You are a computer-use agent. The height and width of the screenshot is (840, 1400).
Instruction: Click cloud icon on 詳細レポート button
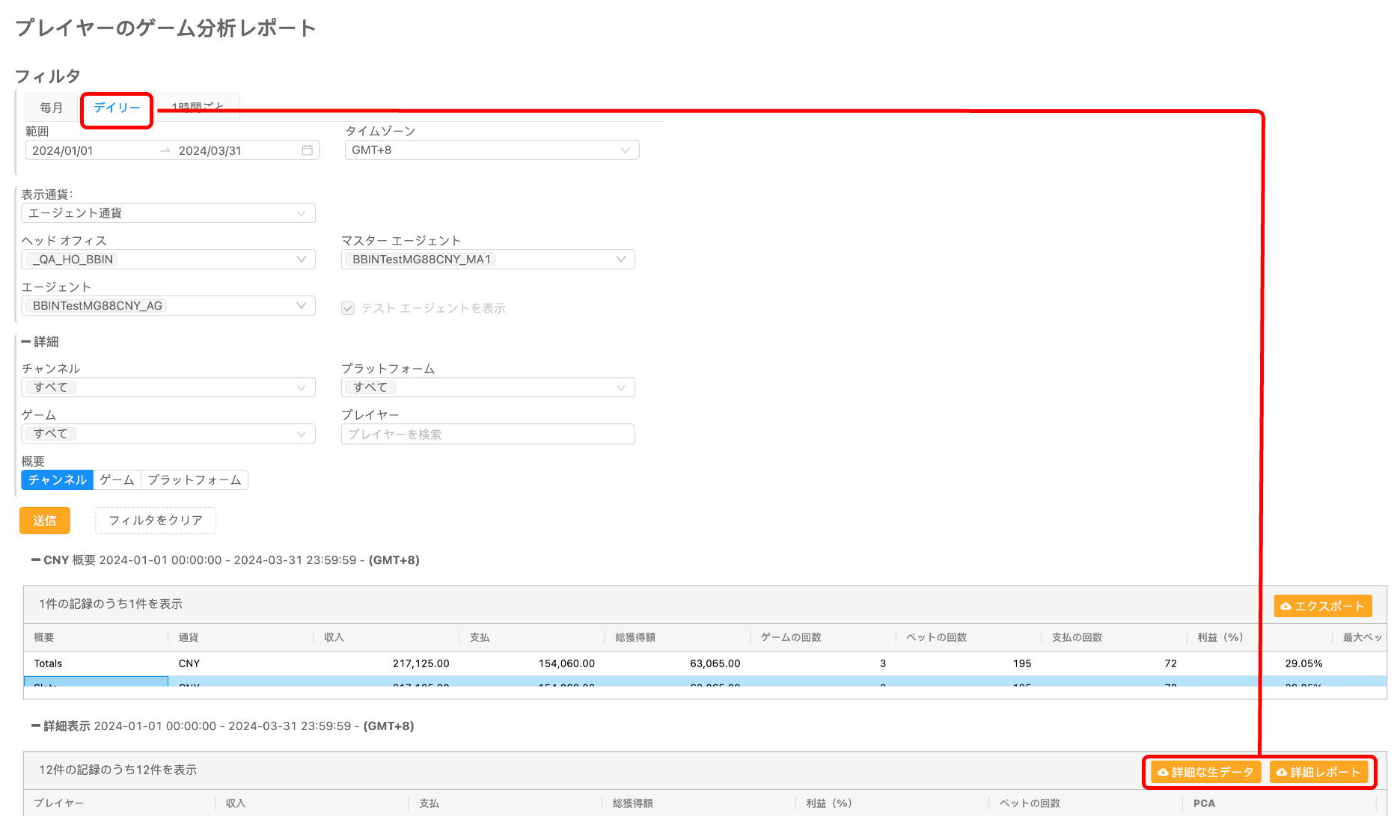[1282, 773]
